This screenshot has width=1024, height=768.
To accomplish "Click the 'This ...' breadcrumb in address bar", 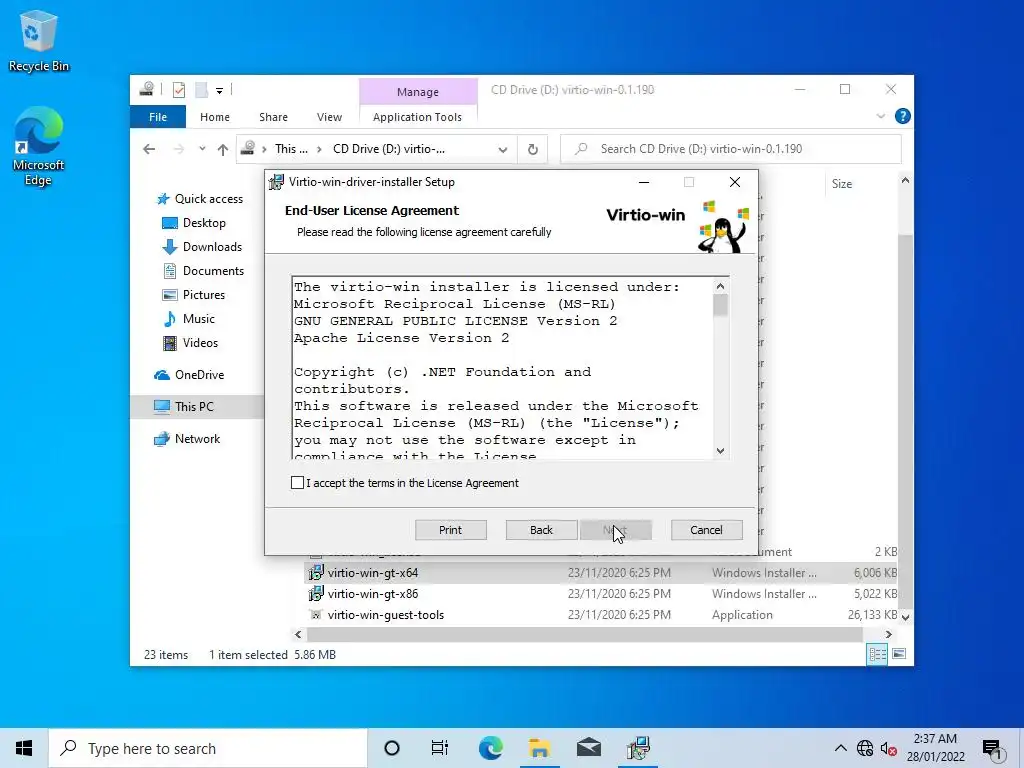I will tap(291, 149).
